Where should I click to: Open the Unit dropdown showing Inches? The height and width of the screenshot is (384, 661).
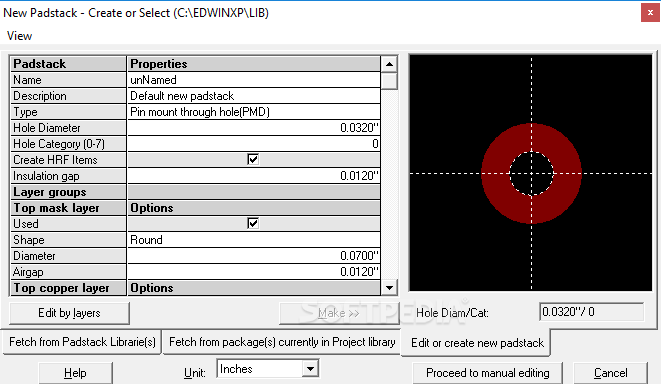[310, 369]
